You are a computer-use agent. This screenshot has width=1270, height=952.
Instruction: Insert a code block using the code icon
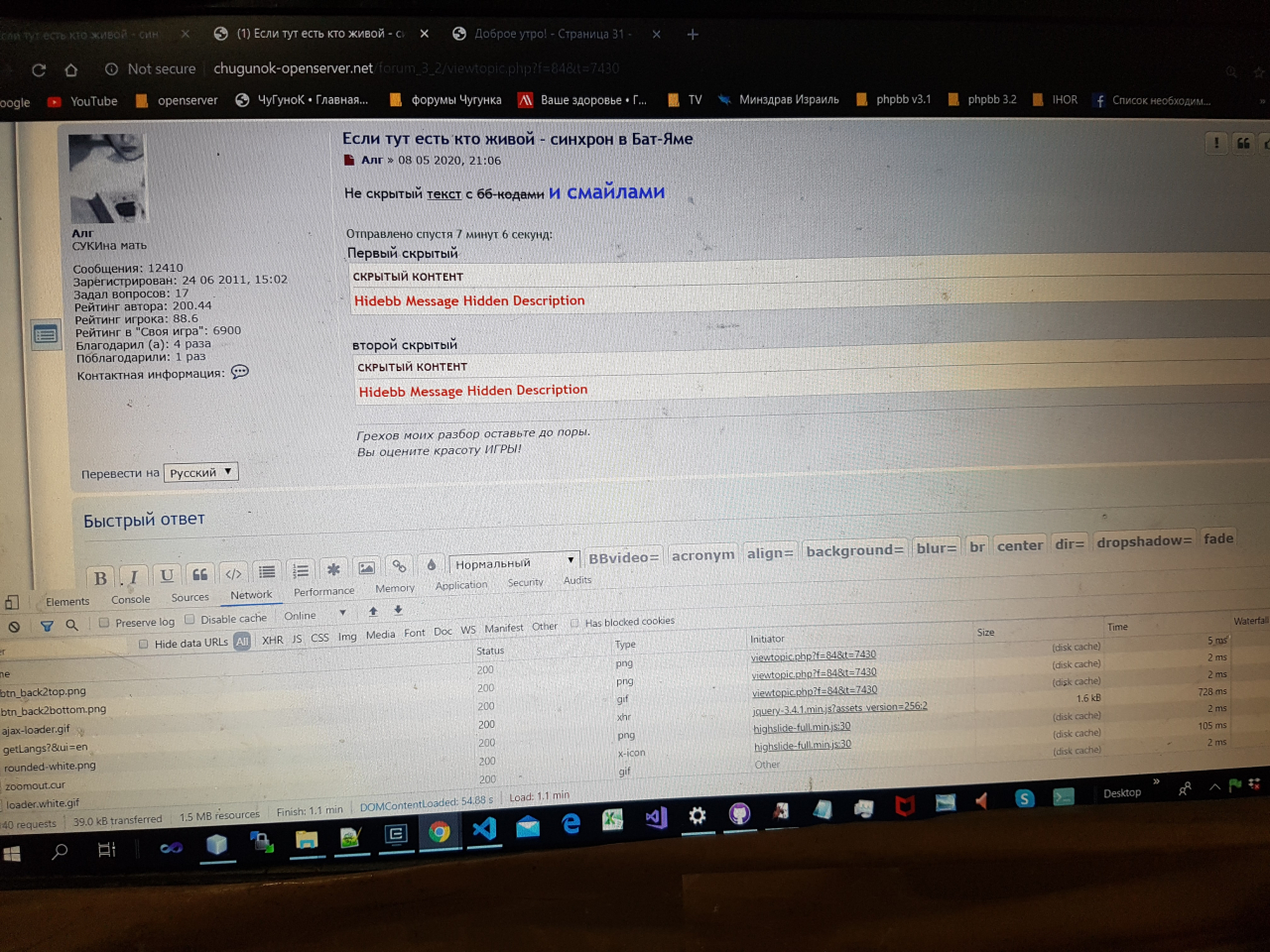click(233, 573)
